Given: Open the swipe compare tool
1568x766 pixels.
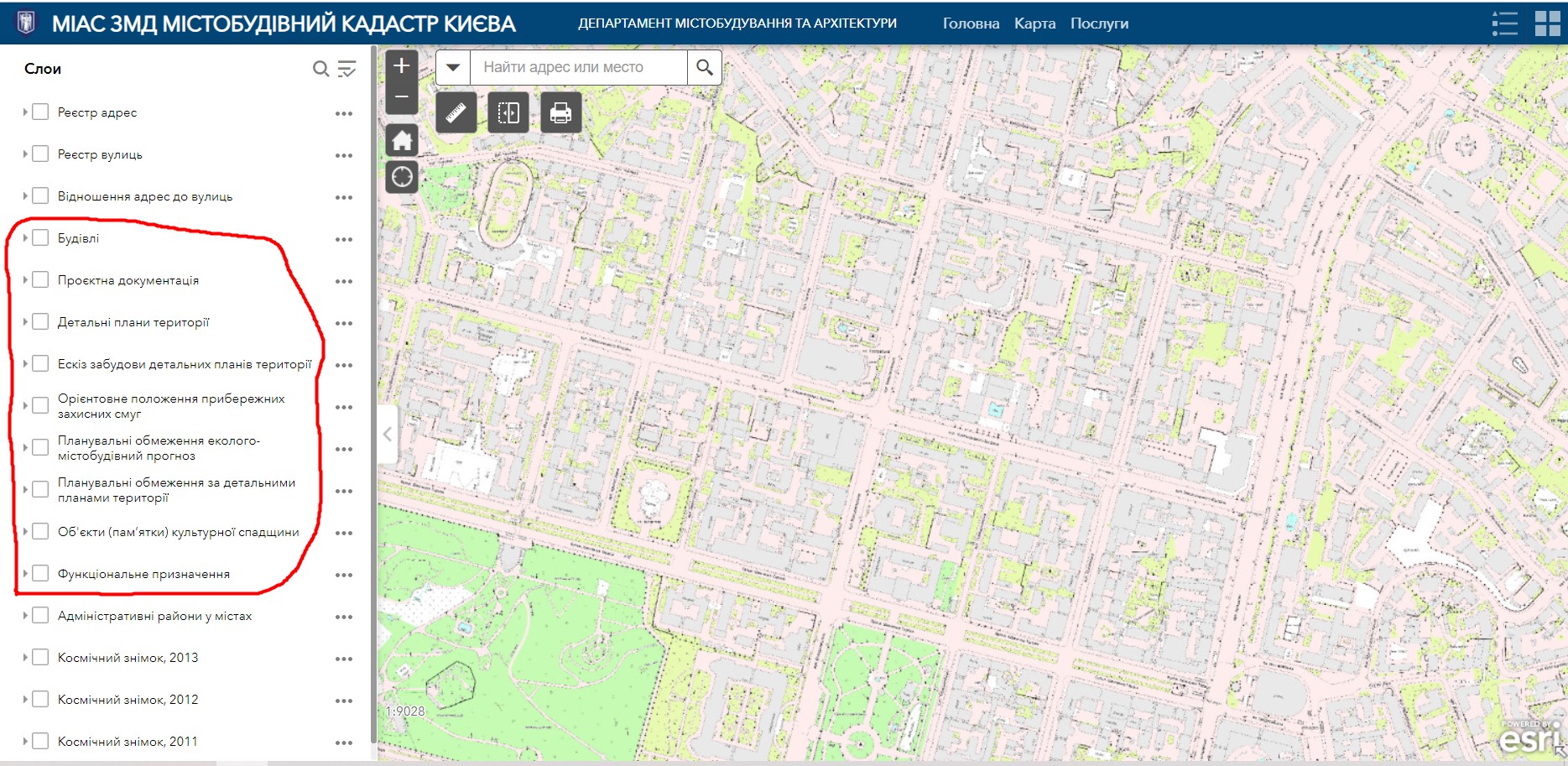Looking at the screenshot, I should click(508, 112).
